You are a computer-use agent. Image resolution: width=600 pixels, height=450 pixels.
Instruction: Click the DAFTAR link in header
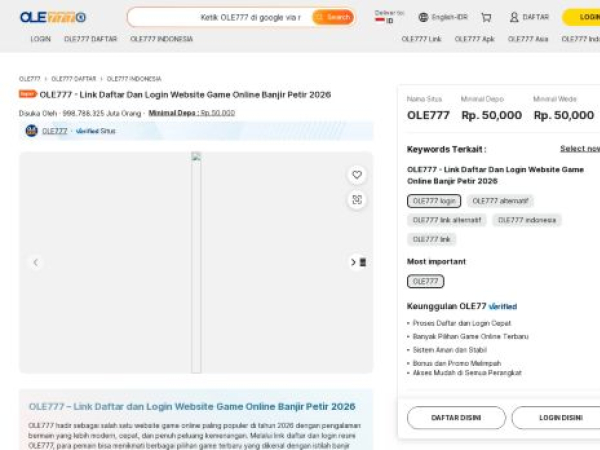536,17
